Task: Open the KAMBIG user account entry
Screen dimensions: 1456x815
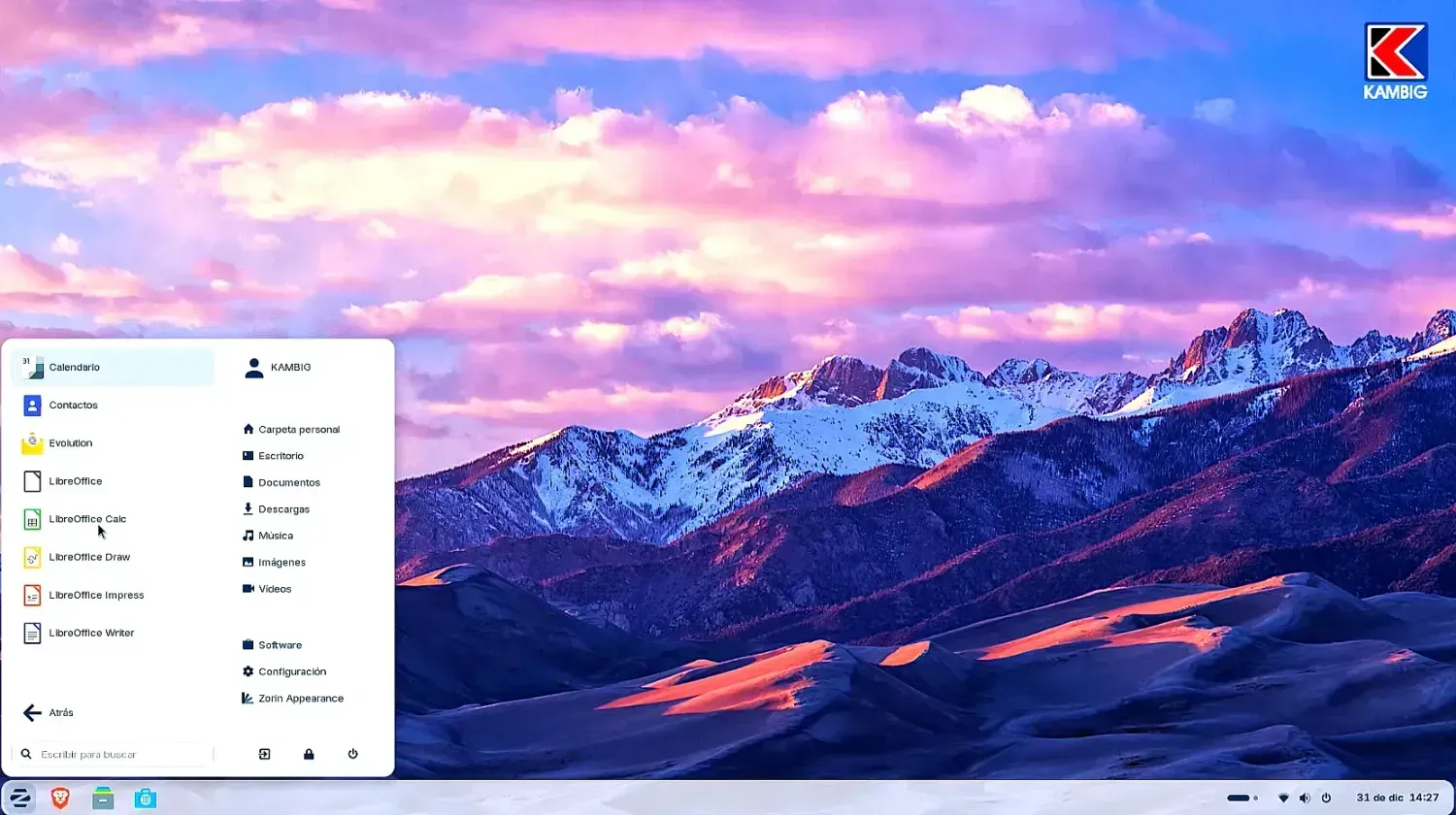Action: pos(291,367)
